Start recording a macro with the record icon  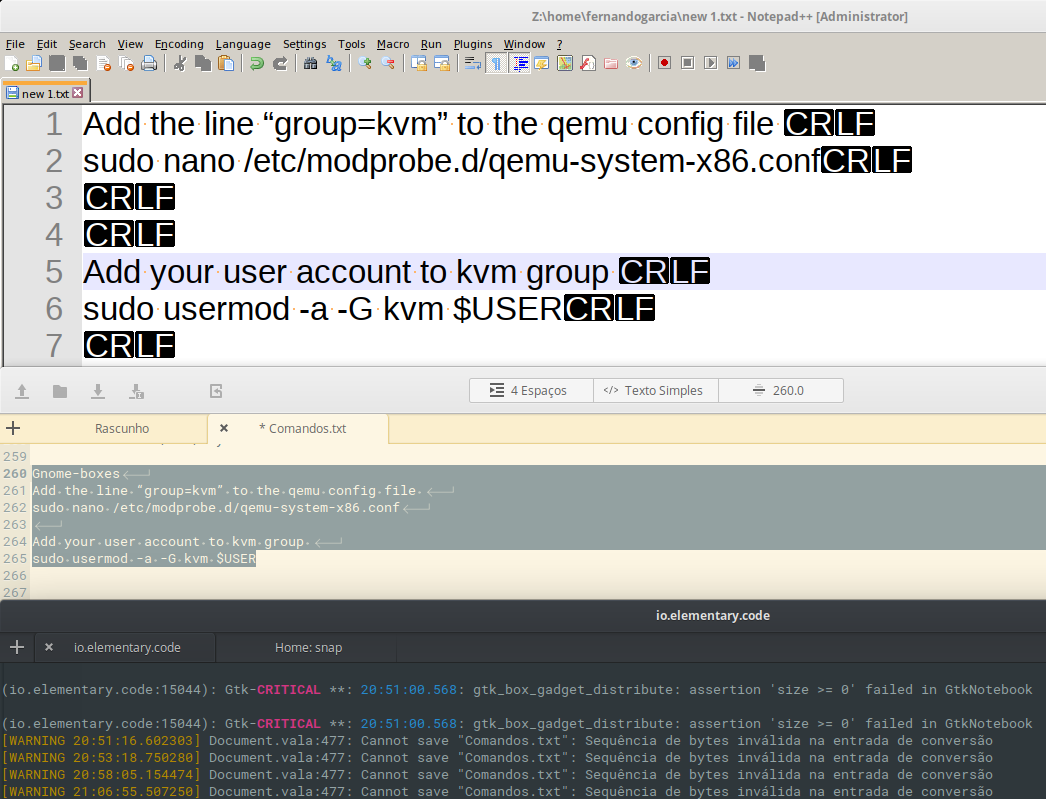click(x=662, y=63)
